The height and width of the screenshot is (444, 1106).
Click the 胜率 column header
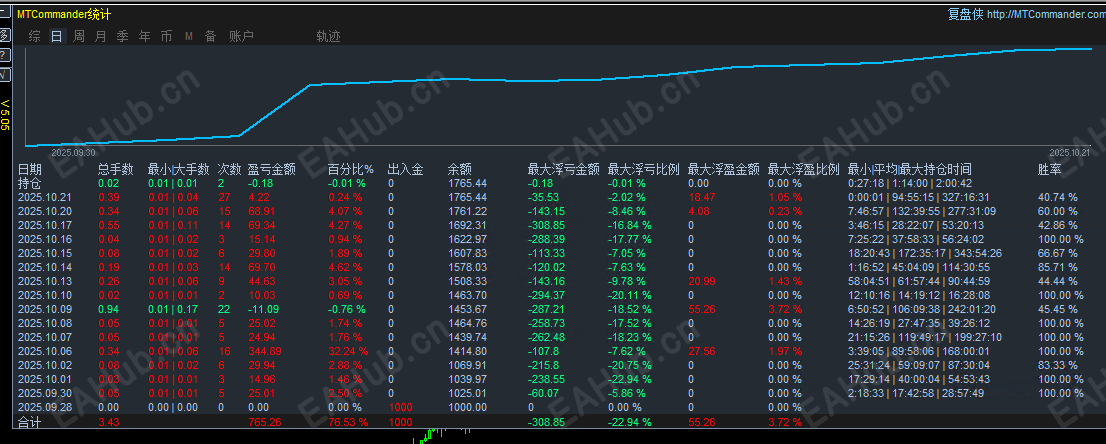pos(1050,169)
